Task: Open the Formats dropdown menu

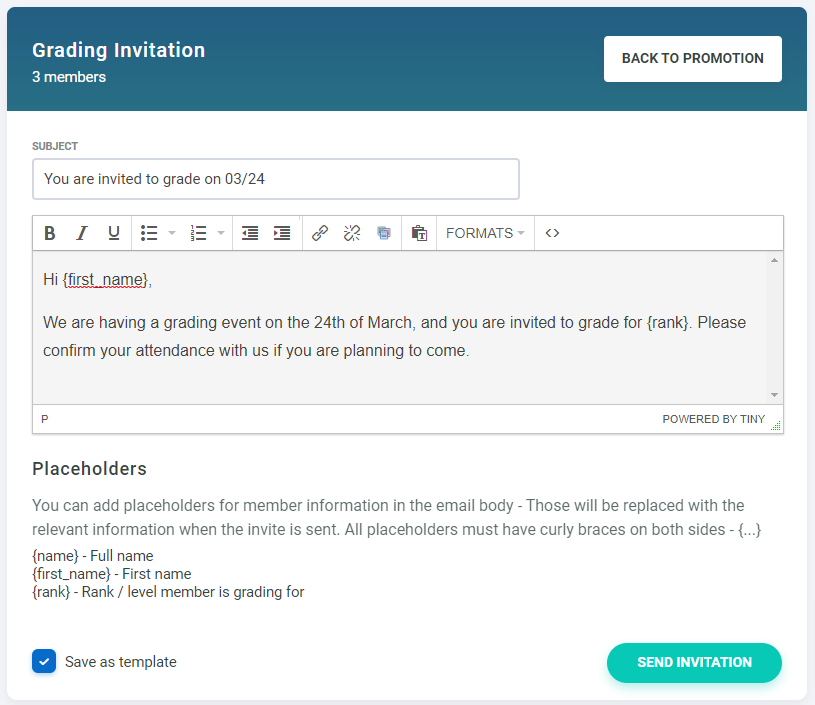Action: click(x=485, y=233)
